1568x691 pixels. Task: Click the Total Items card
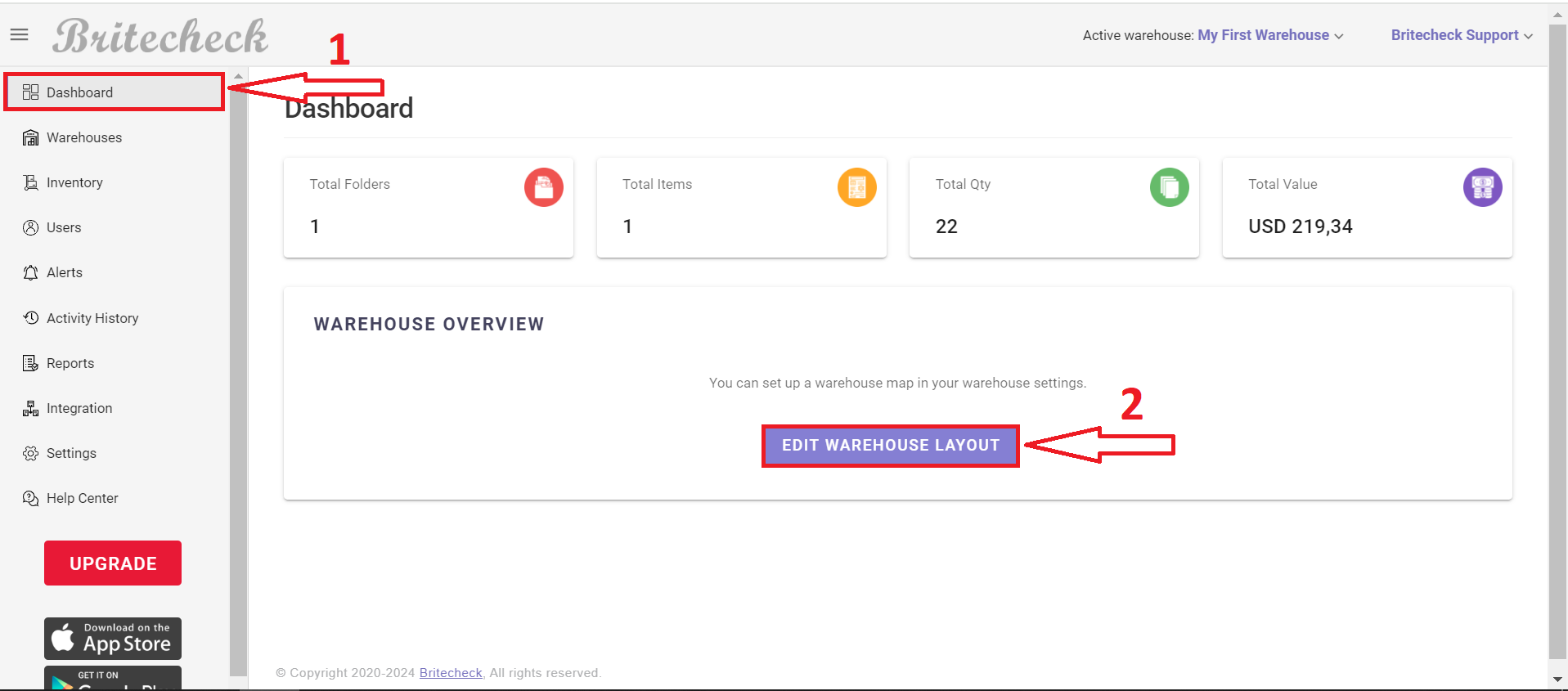tap(742, 208)
